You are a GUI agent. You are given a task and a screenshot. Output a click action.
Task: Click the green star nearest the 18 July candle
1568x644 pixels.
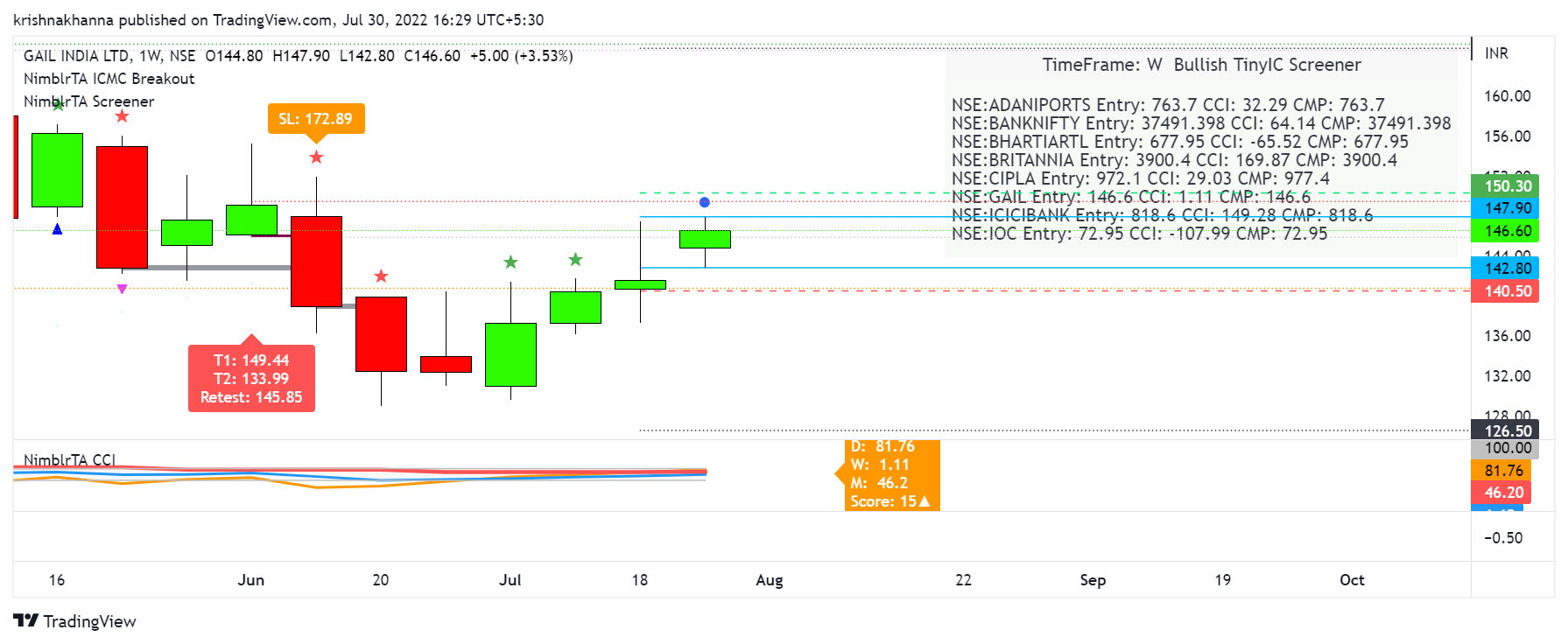[x=575, y=260]
